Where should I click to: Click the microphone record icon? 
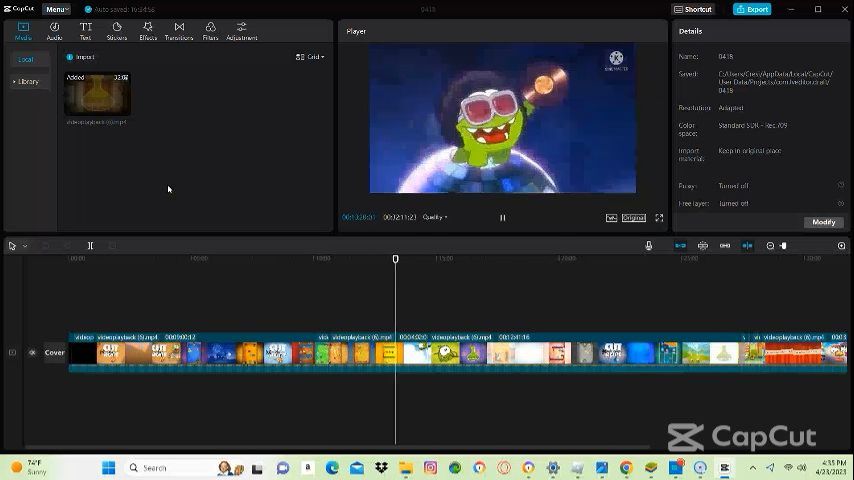[x=648, y=246]
